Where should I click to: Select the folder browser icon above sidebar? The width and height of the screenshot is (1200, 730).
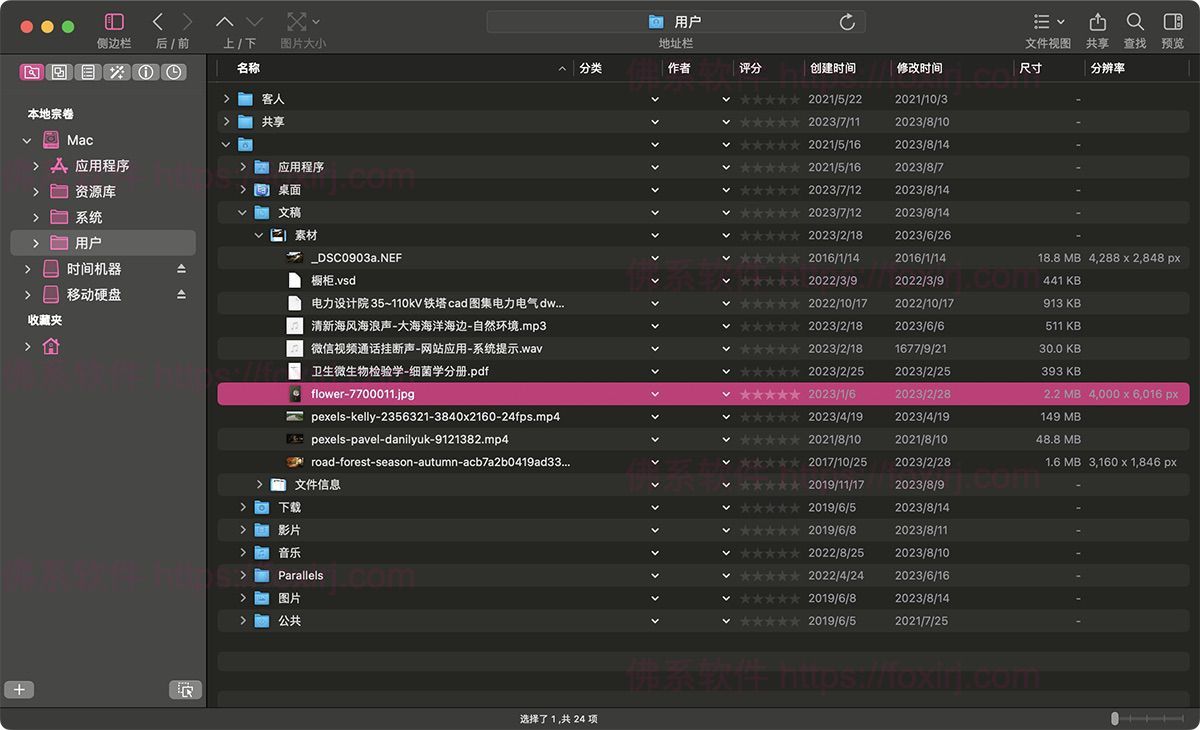[x=30, y=72]
